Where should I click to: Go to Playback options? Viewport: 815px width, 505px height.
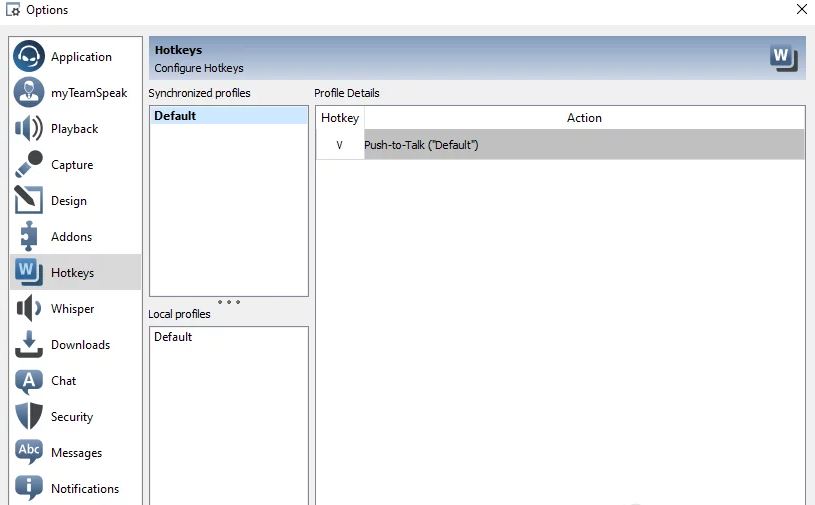click(x=74, y=129)
